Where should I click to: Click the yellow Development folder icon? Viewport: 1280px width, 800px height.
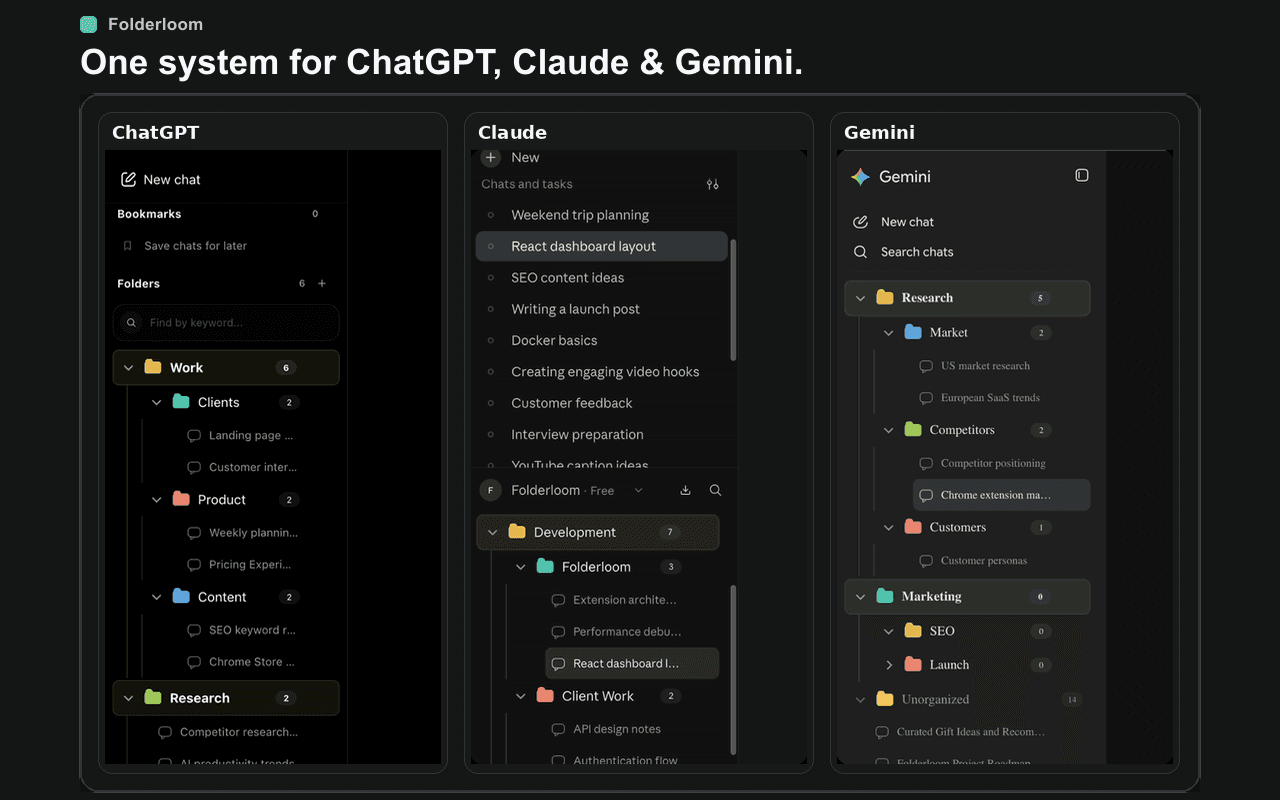point(517,532)
